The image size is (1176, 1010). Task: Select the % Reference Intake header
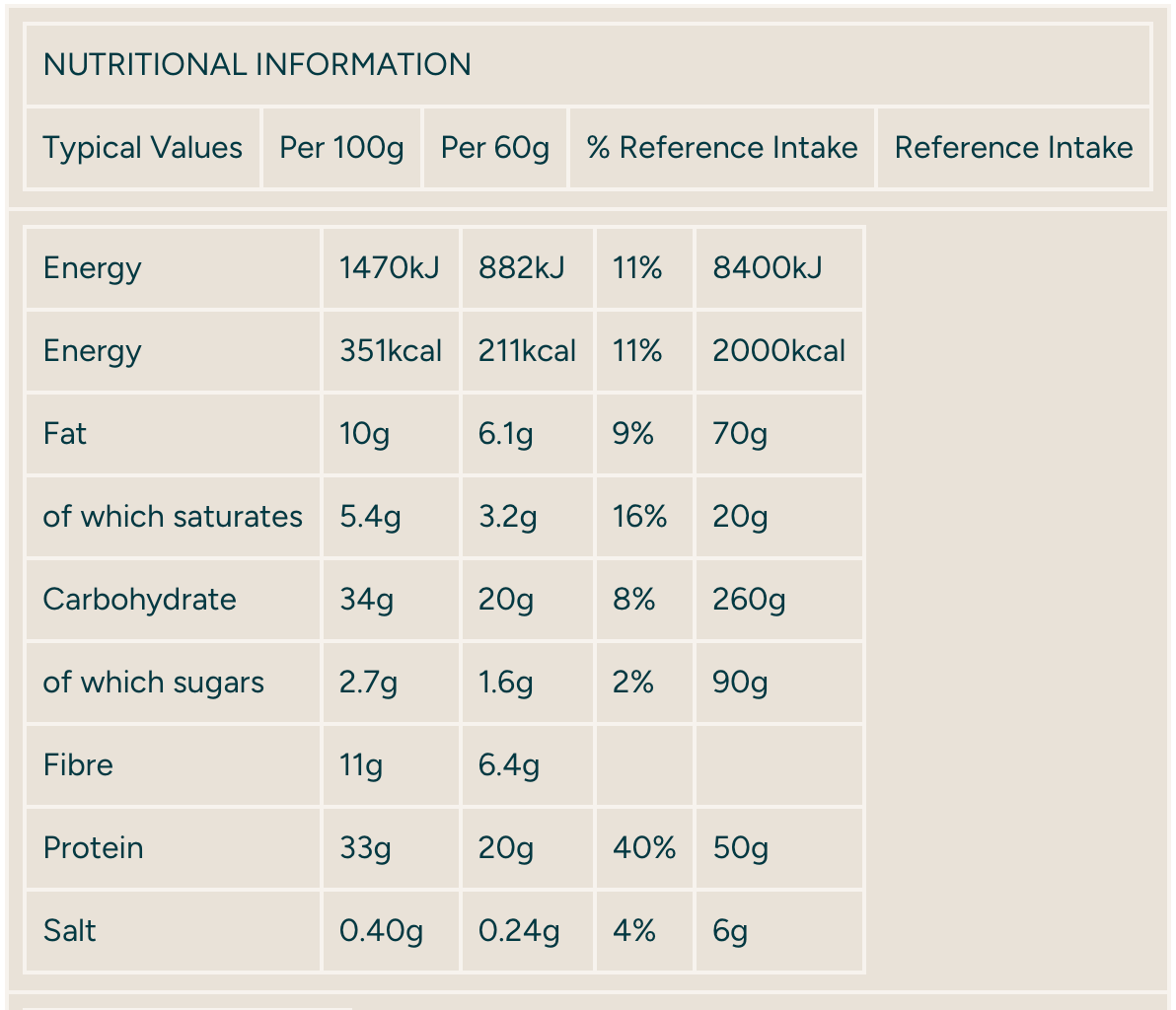(x=721, y=148)
